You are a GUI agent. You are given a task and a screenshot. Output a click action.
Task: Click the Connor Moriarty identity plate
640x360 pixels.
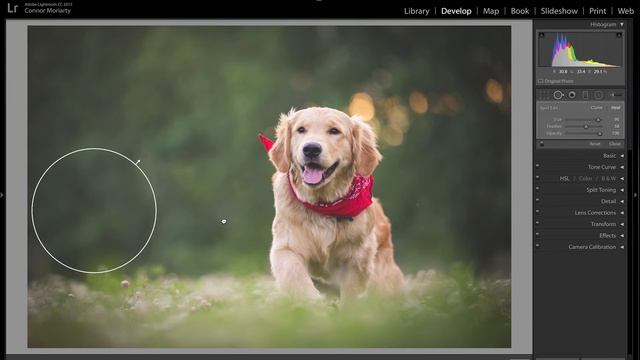pos(47,11)
